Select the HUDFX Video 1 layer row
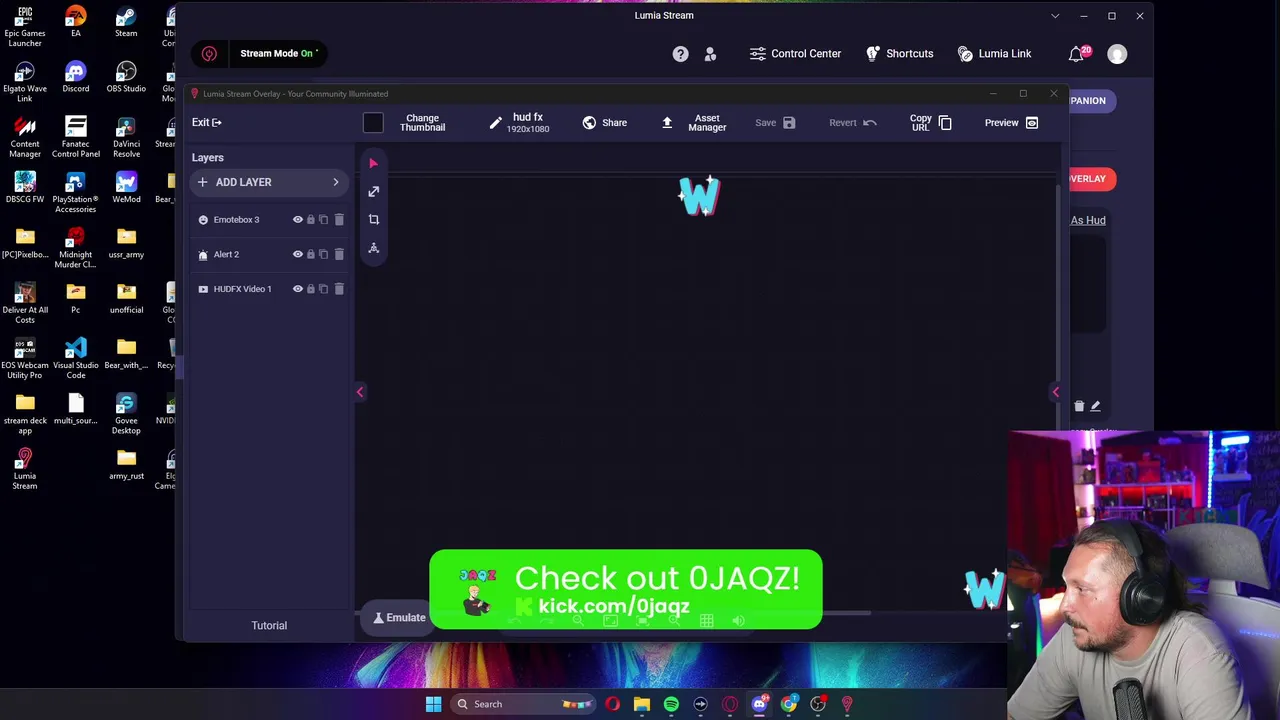This screenshot has width=1280, height=720. tap(270, 289)
